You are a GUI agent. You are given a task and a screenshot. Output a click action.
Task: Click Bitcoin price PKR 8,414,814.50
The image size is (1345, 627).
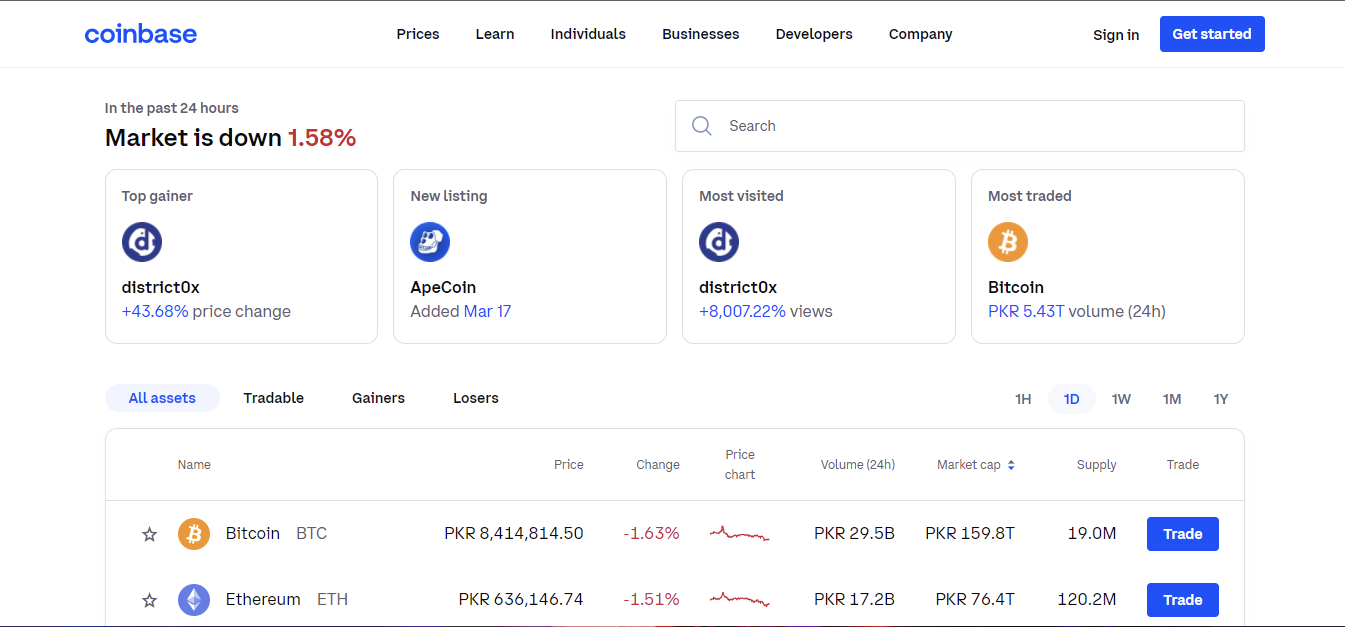click(514, 534)
